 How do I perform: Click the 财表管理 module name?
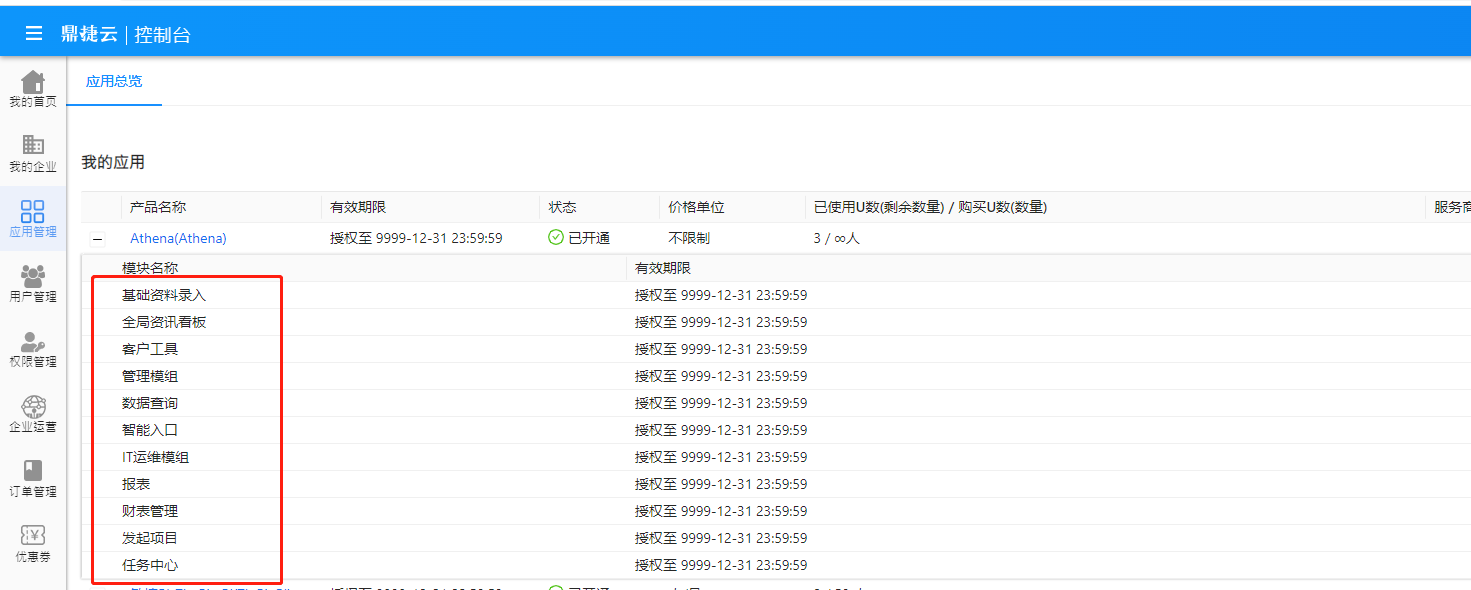click(x=150, y=511)
